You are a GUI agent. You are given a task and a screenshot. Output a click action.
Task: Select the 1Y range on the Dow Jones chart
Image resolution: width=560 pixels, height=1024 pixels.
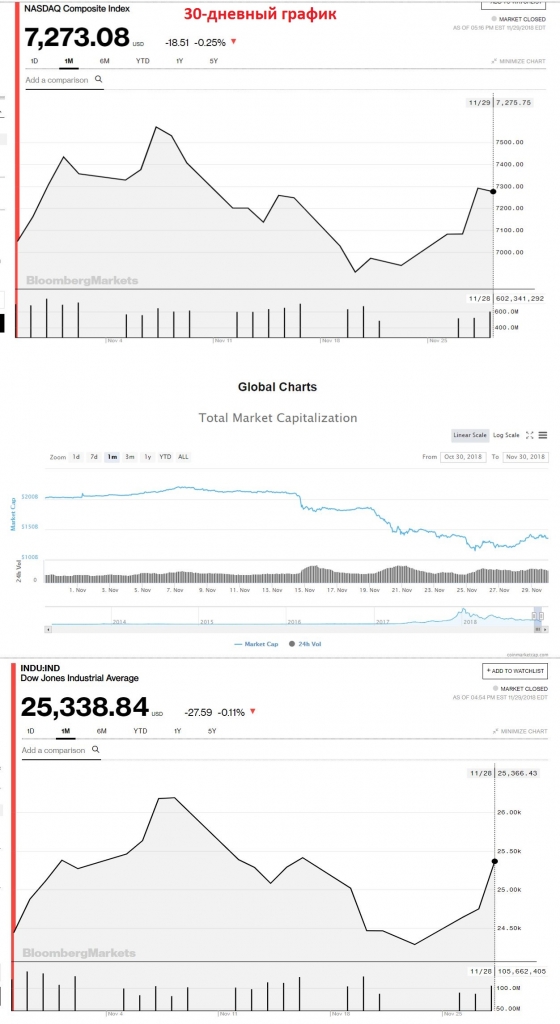tap(177, 731)
